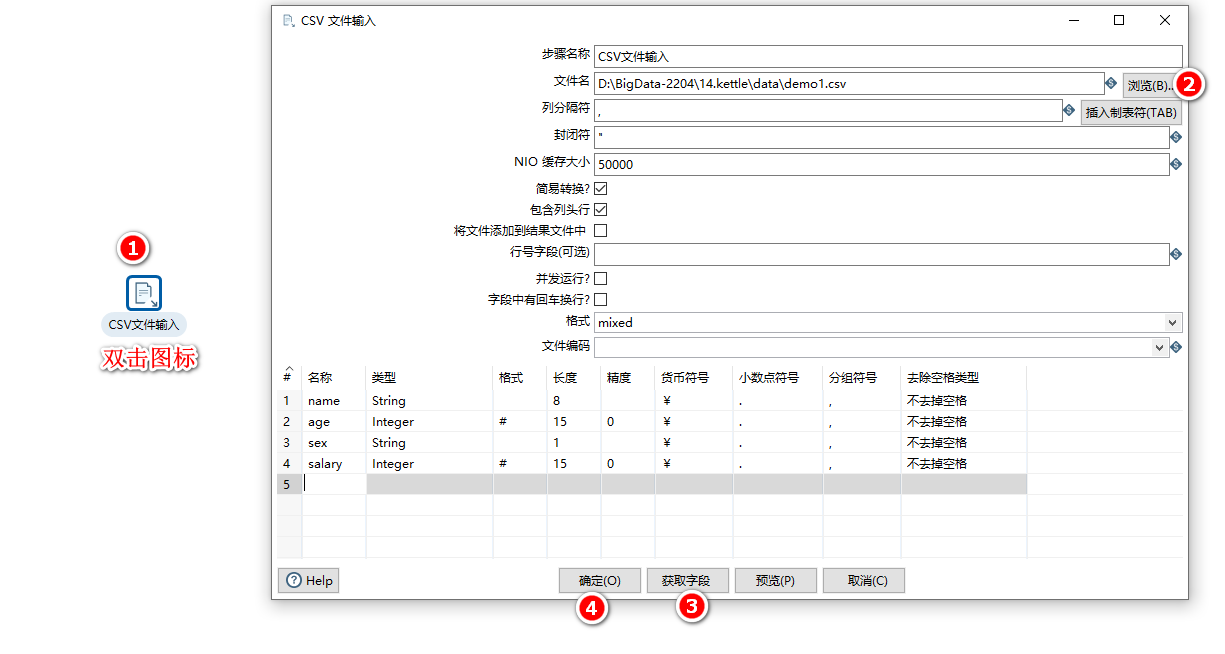Screen dimensions: 1225x654
Task: Click variable icon beside 封闭符 field
Action: pos(1176,137)
